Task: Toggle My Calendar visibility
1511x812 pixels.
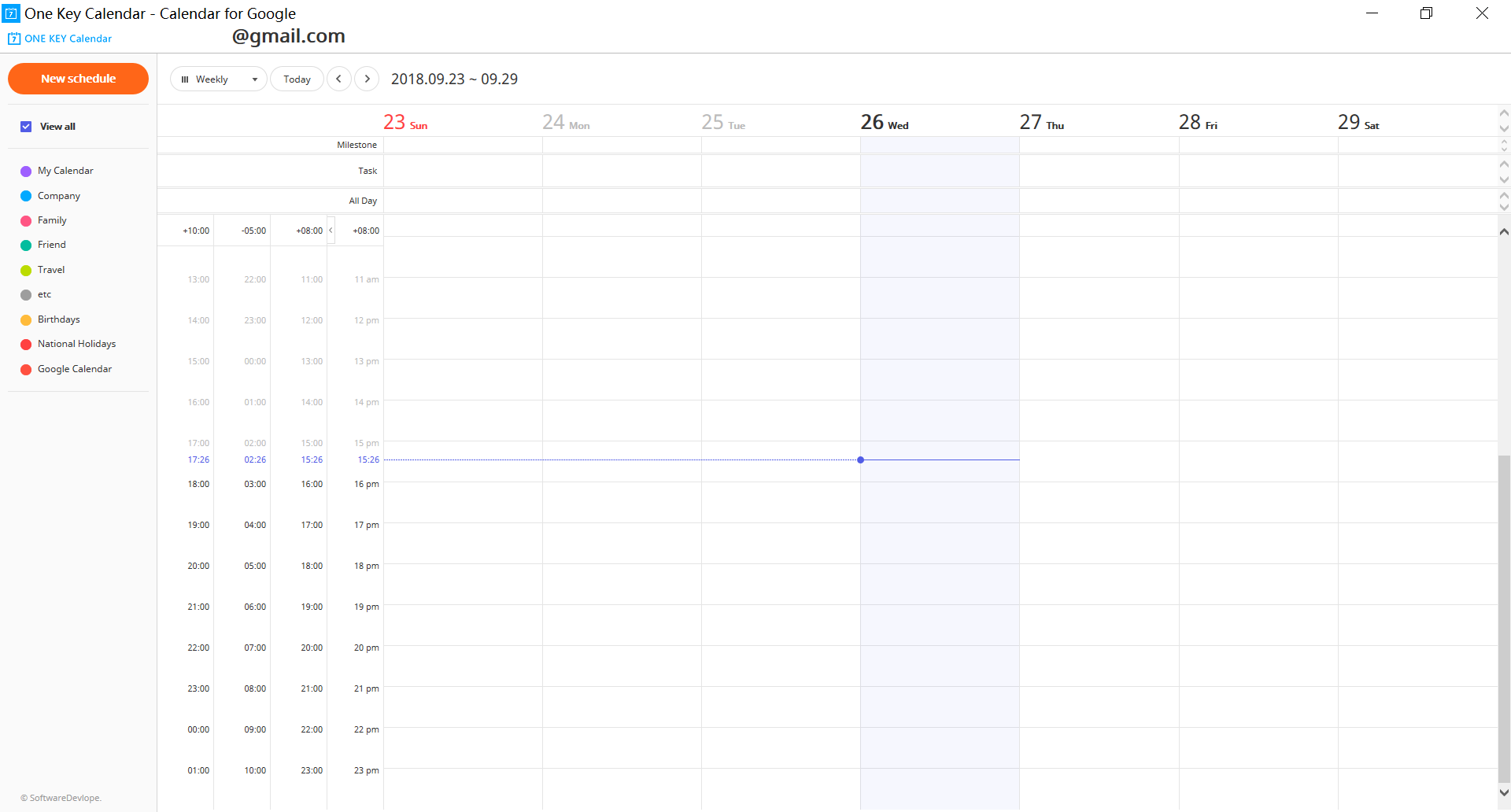Action: click(26, 172)
